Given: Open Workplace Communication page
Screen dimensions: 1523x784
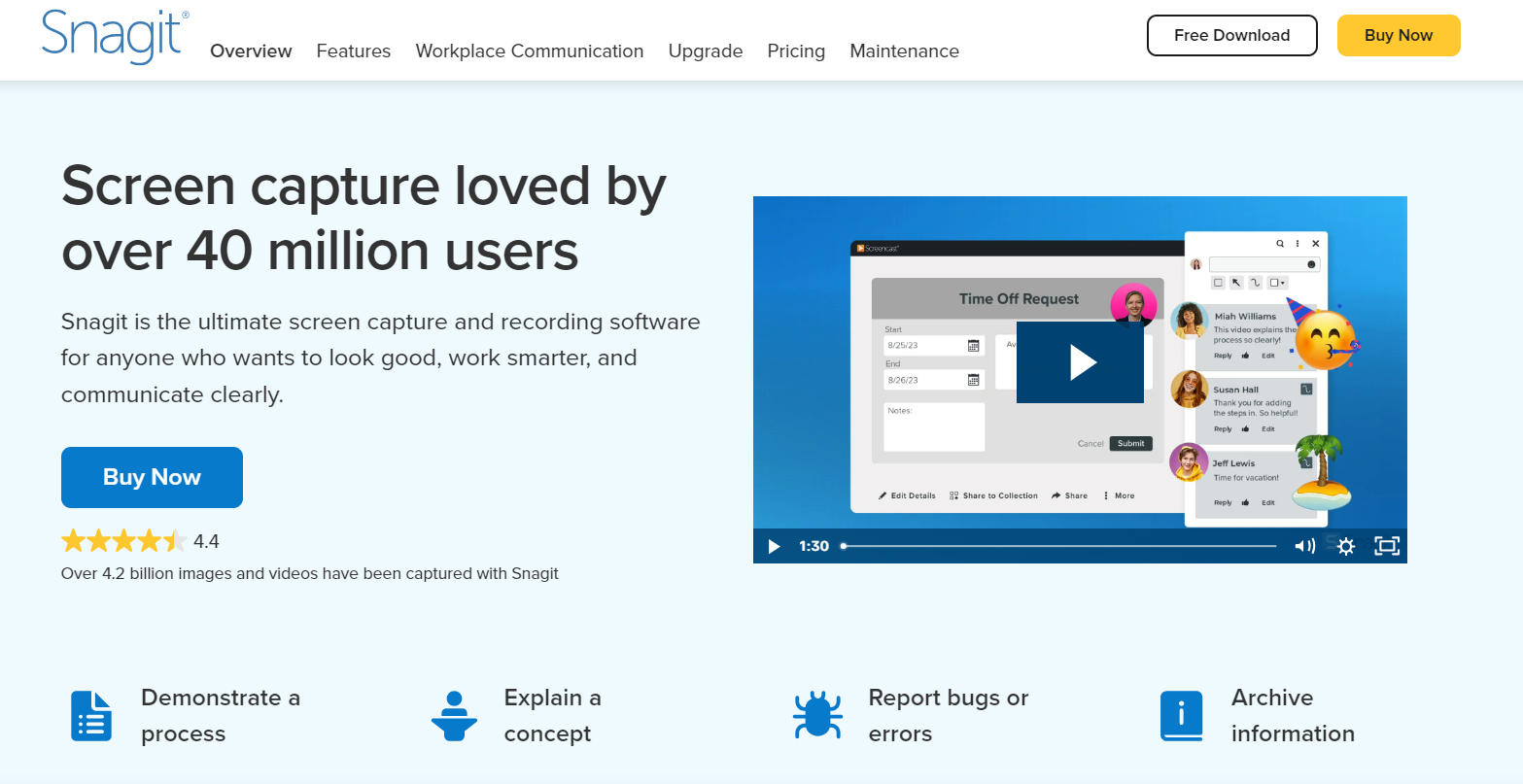Looking at the screenshot, I should [x=530, y=51].
